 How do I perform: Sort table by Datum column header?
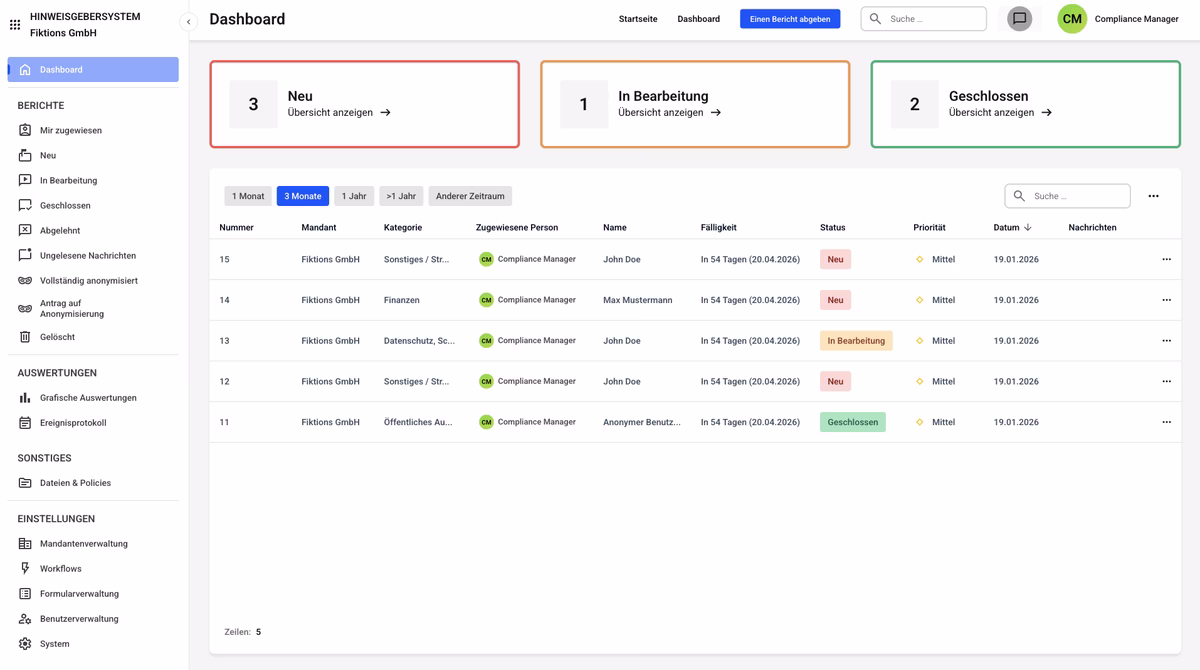tap(1006, 228)
